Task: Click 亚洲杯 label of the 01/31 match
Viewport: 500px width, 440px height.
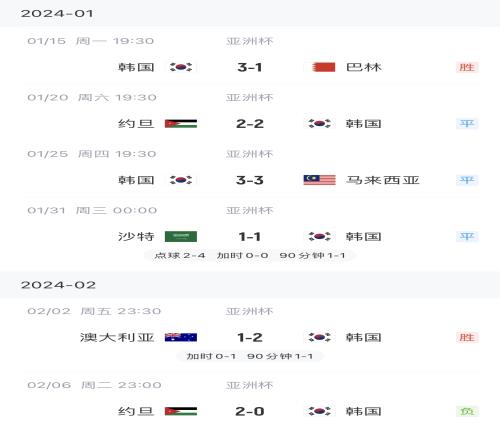Action: [x=250, y=210]
